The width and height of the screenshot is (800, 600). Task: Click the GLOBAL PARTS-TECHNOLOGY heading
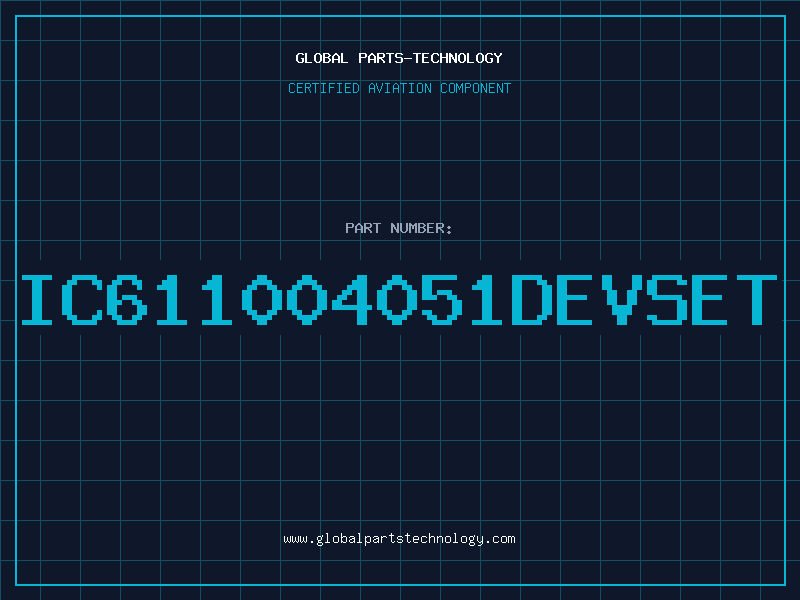point(399,58)
